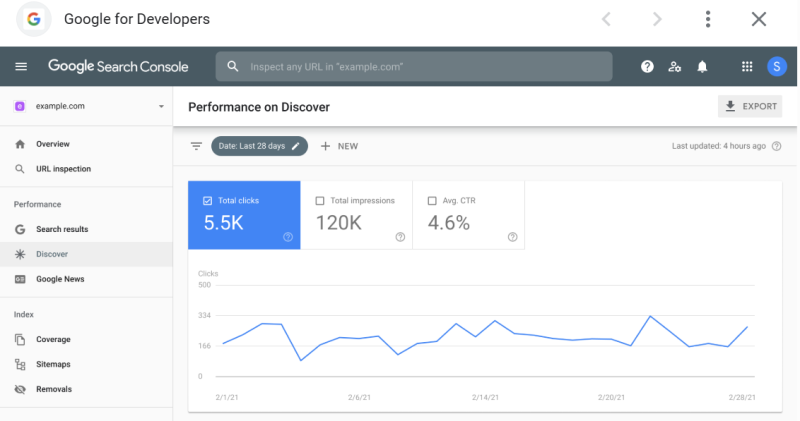Click the Performance section label in sidebar
Image resolution: width=800 pixels, height=421 pixels.
pos(37,204)
